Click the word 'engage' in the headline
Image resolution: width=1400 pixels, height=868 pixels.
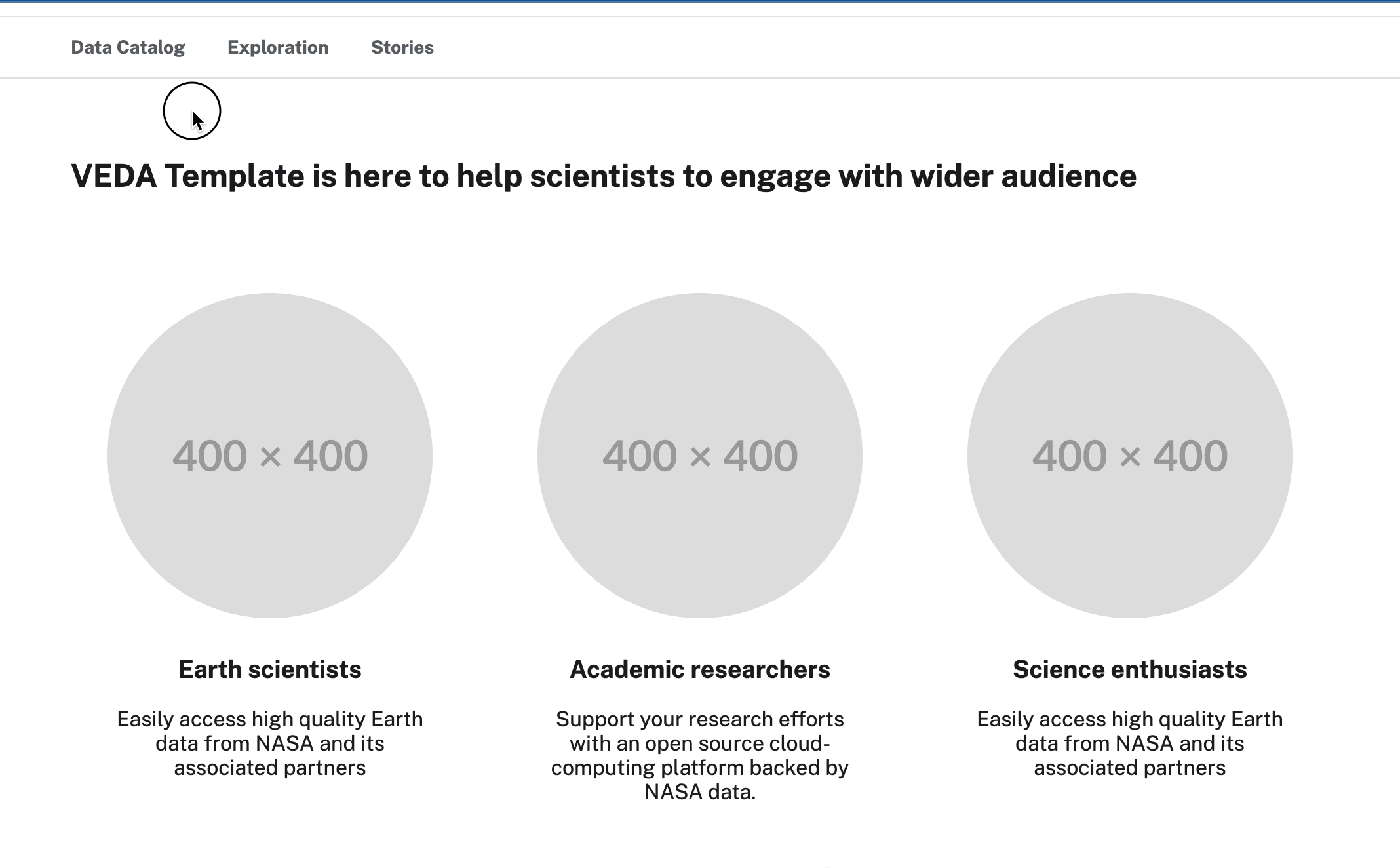[775, 176]
